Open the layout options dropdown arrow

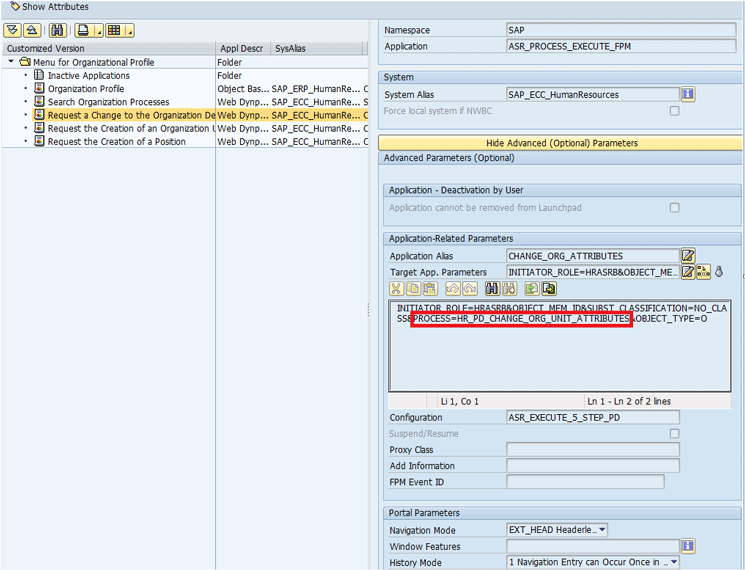[x=130, y=30]
